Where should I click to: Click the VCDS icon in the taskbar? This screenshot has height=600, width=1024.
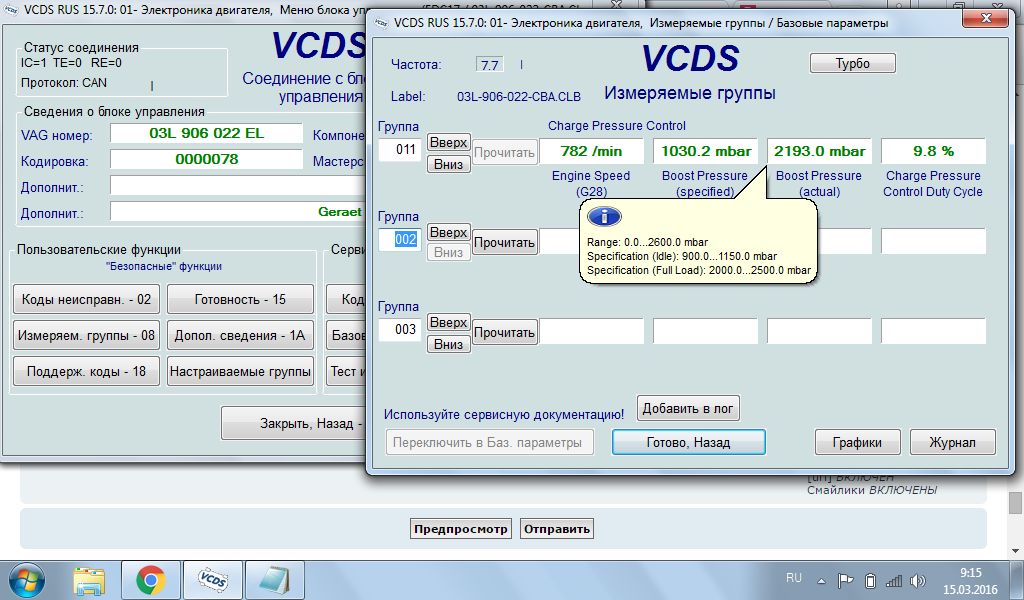coord(211,580)
